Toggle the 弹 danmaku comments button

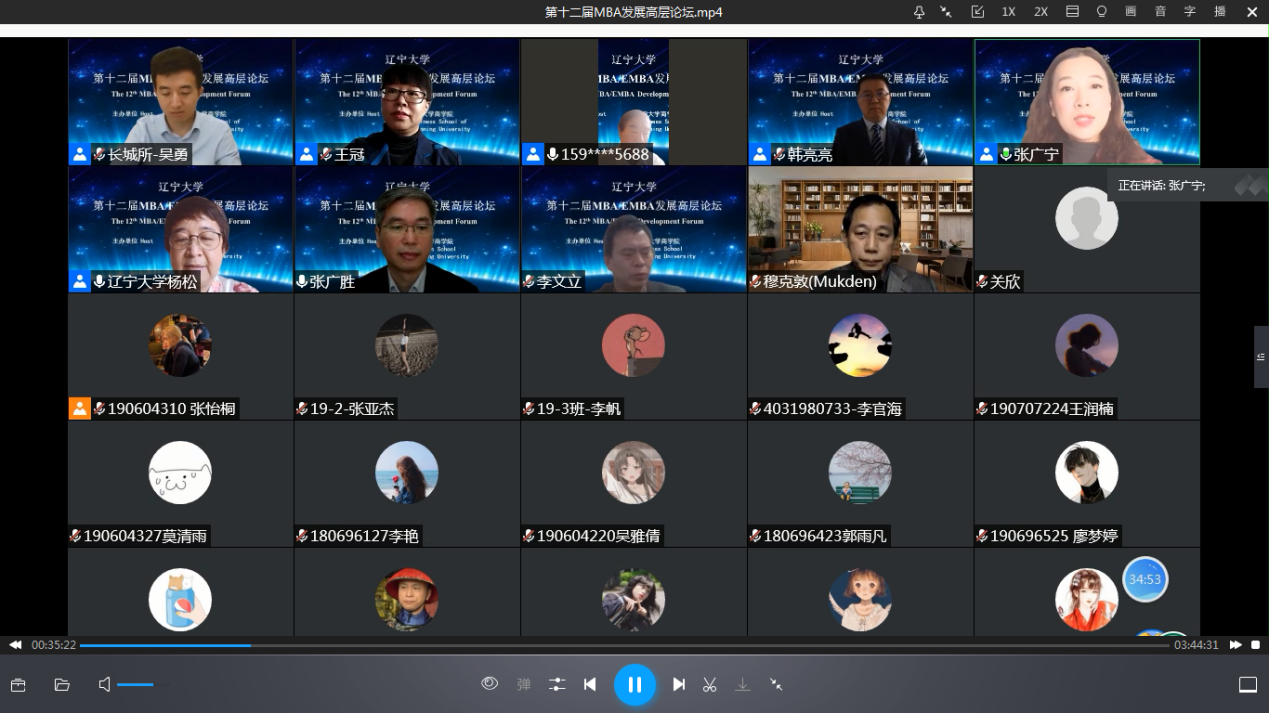tap(524, 685)
